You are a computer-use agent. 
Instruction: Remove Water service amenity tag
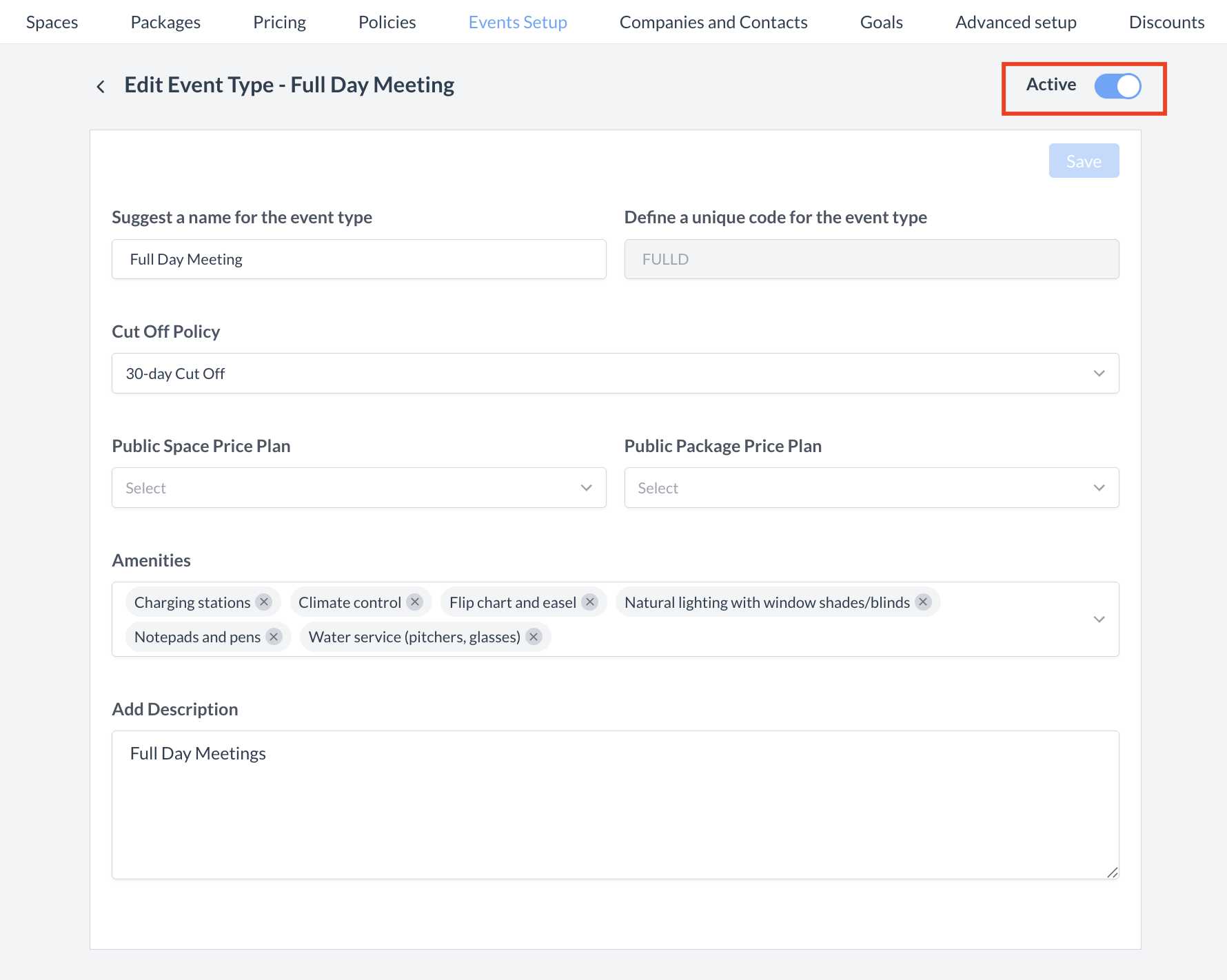tap(534, 636)
